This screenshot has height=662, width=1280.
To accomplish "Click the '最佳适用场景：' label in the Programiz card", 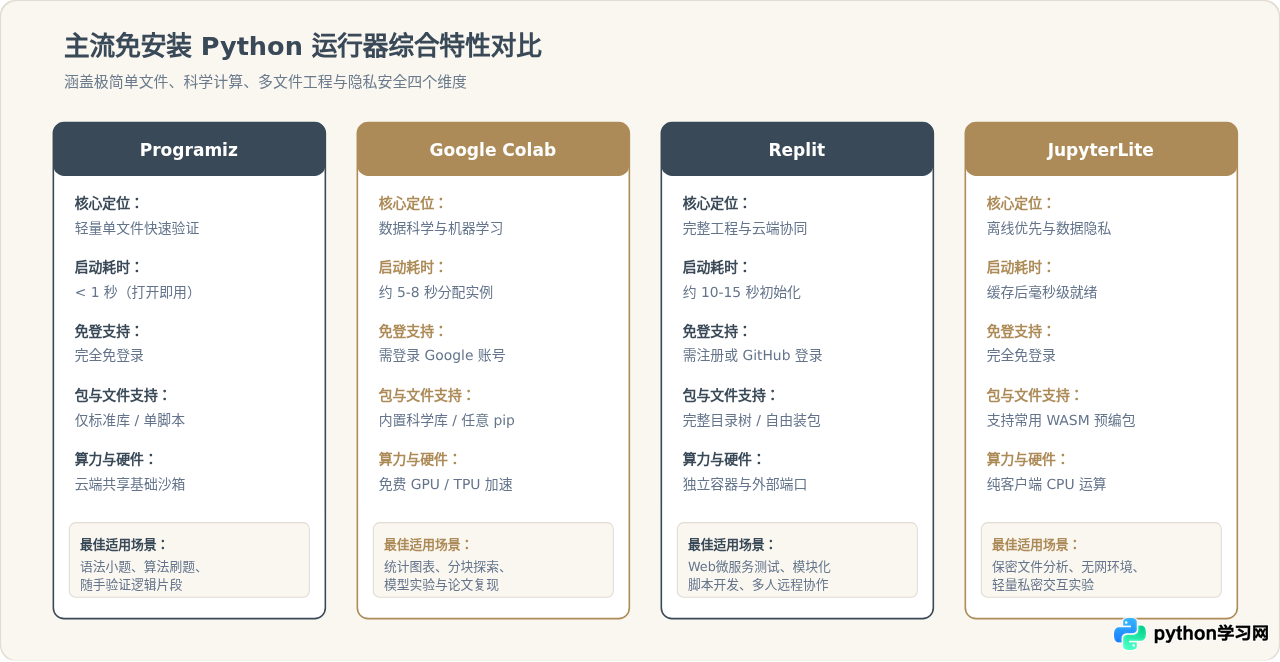I will pyautogui.click(x=124, y=545).
